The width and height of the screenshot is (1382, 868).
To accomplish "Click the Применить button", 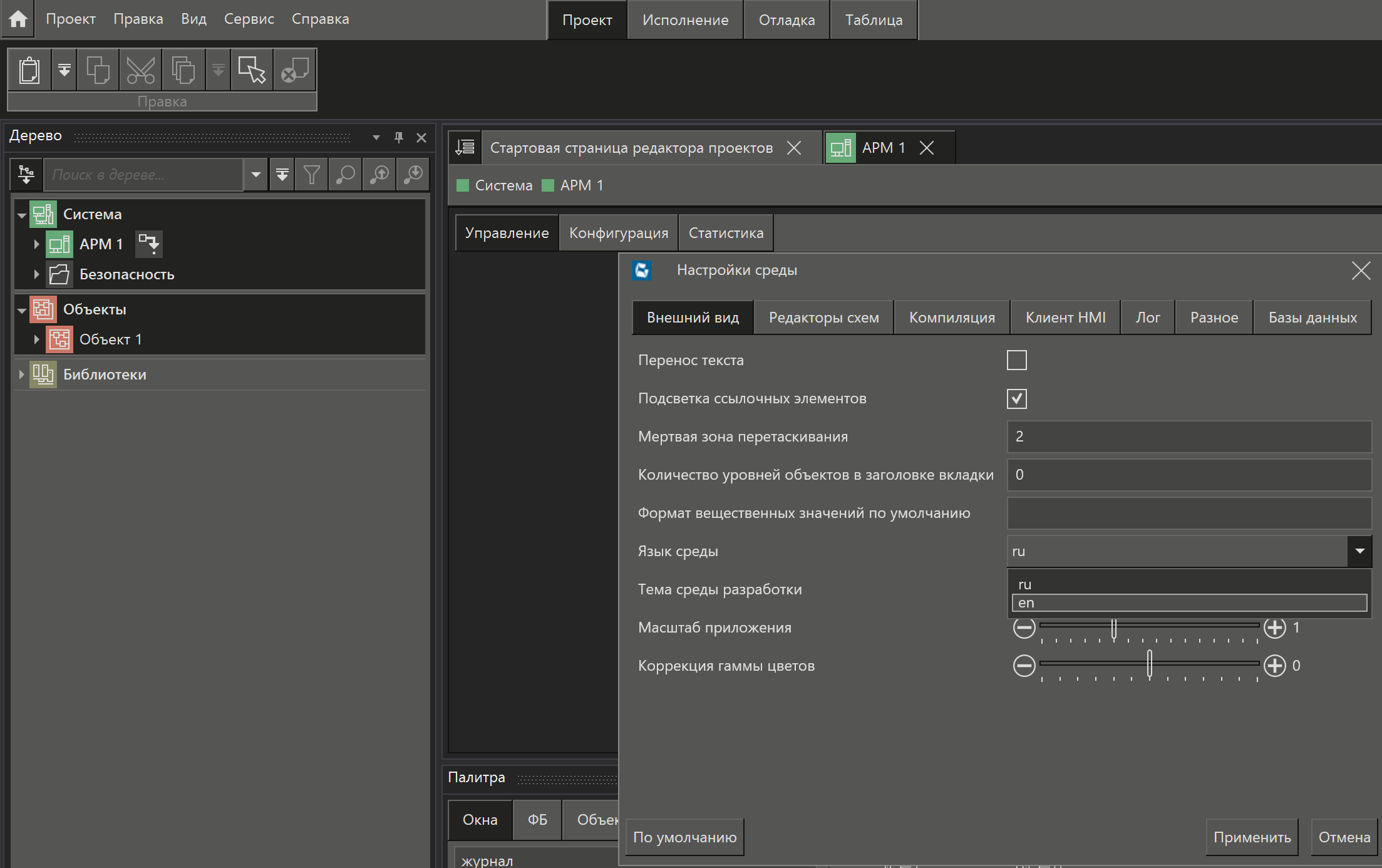I will point(1252,837).
